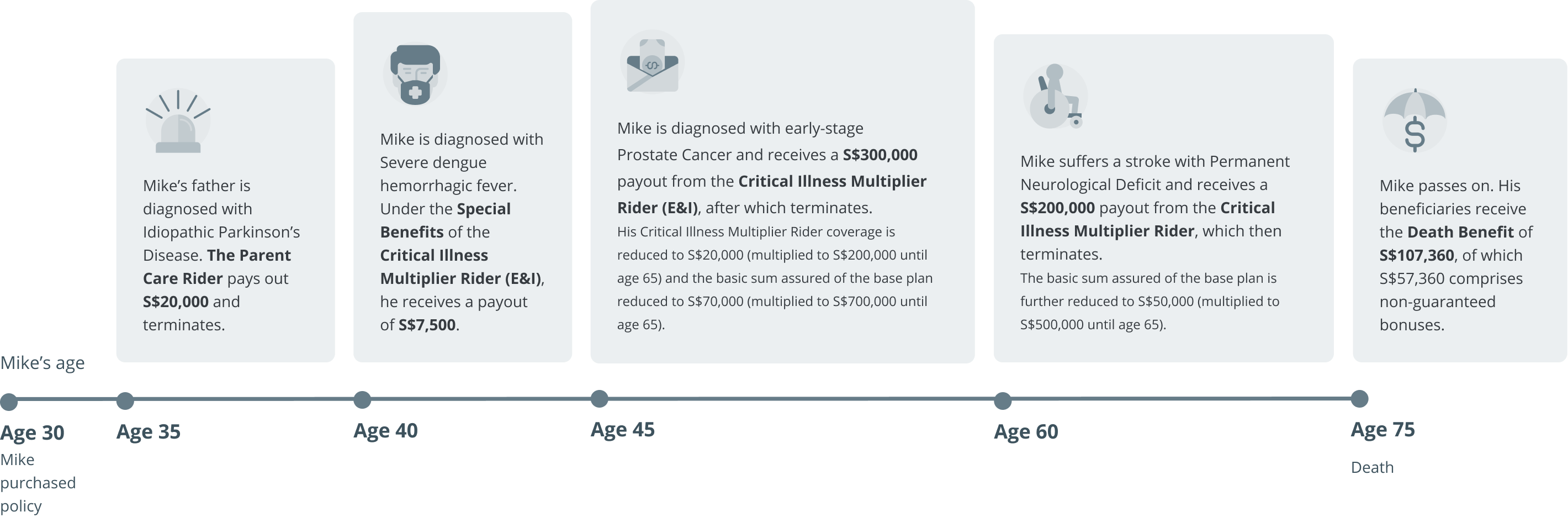1568x517 pixels.
Task: Click the wheelchair person icon
Action: click(x=1055, y=97)
